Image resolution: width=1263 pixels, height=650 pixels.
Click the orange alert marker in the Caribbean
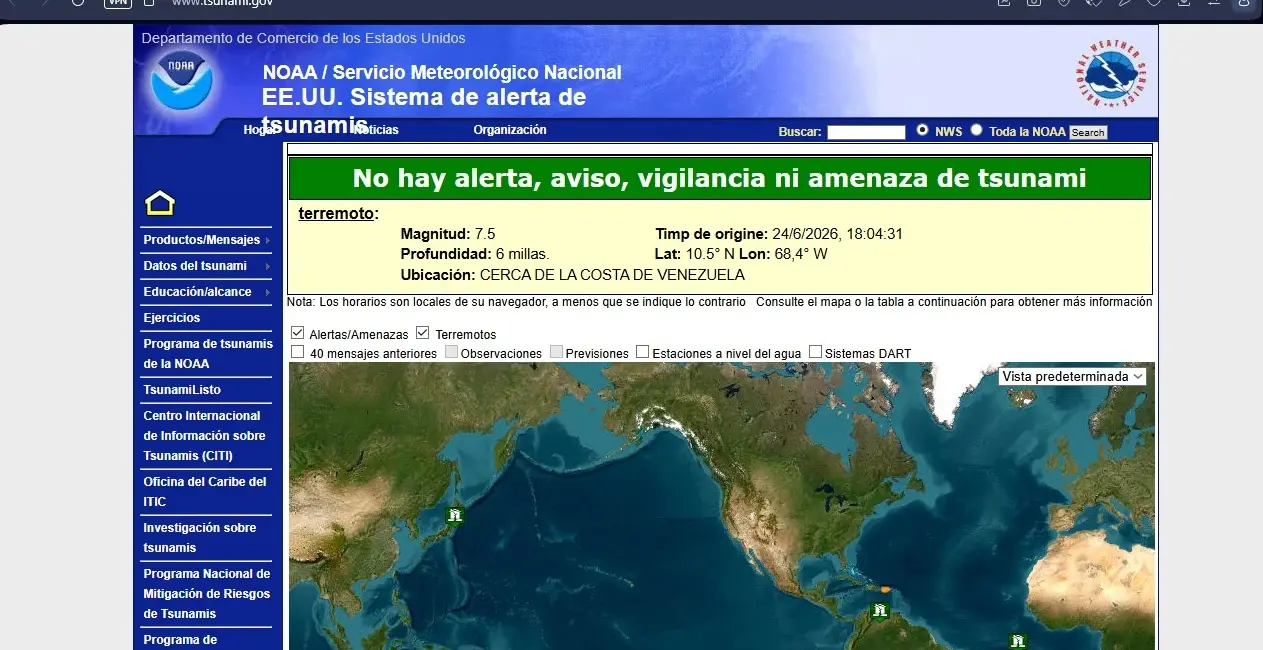click(885, 590)
